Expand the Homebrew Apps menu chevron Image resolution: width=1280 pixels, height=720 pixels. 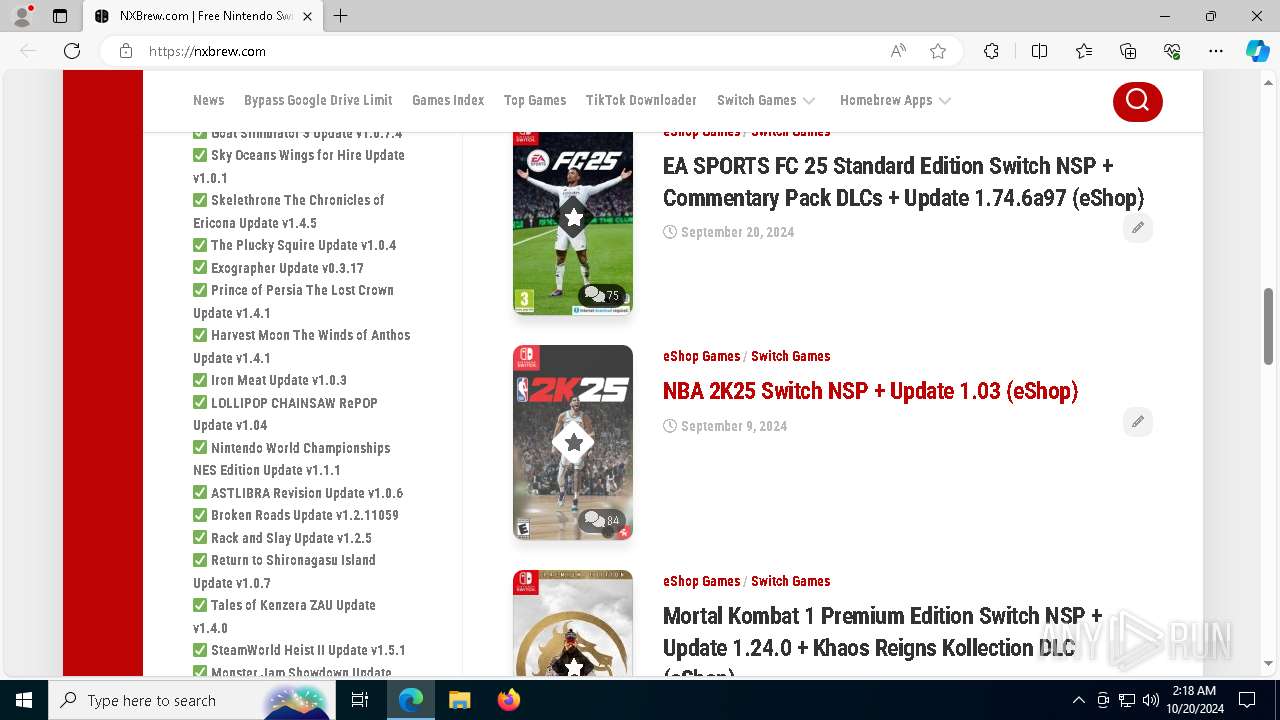tap(945, 101)
